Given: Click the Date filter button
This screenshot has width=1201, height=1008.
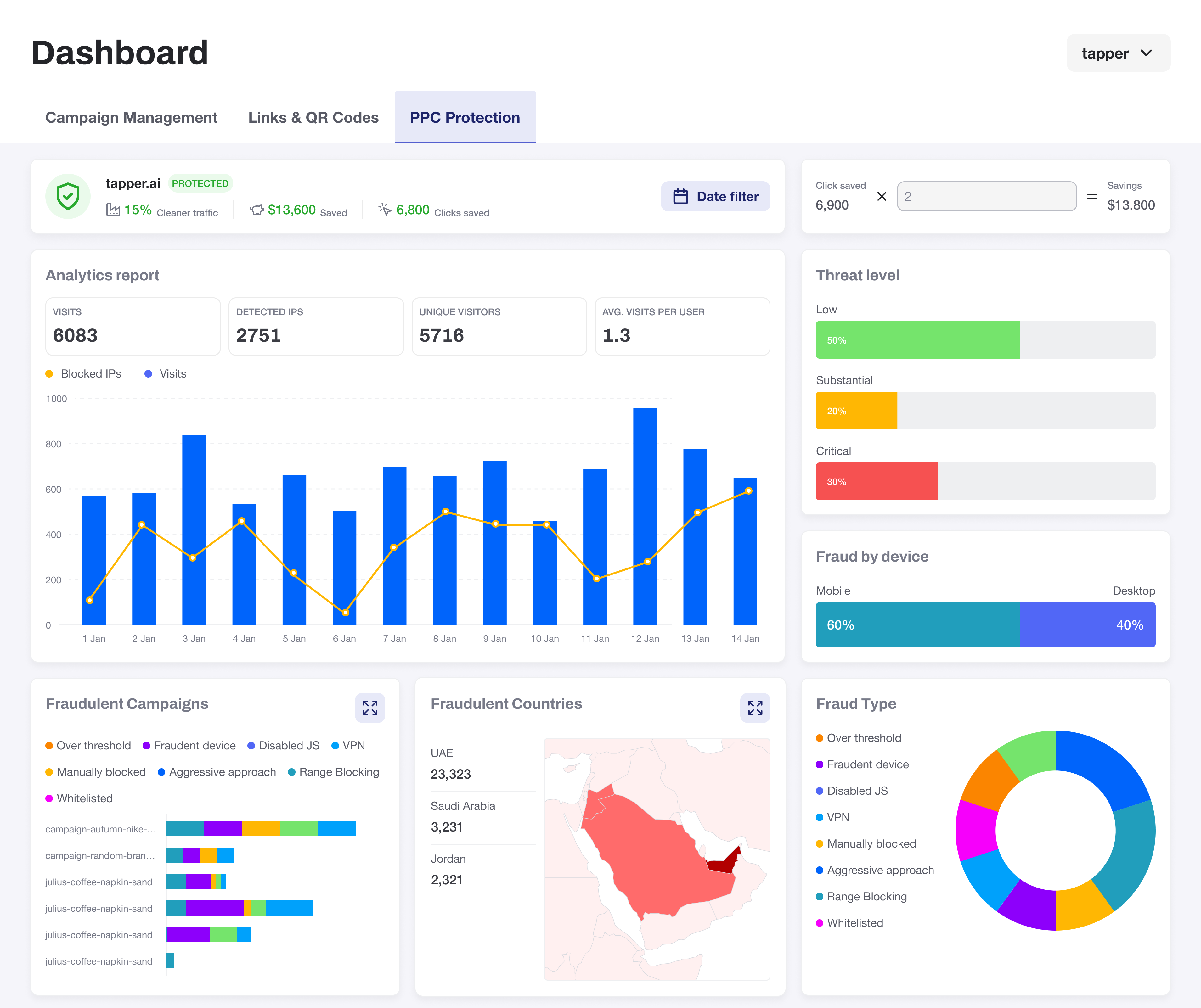Looking at the screenshot, I should 715,197.
